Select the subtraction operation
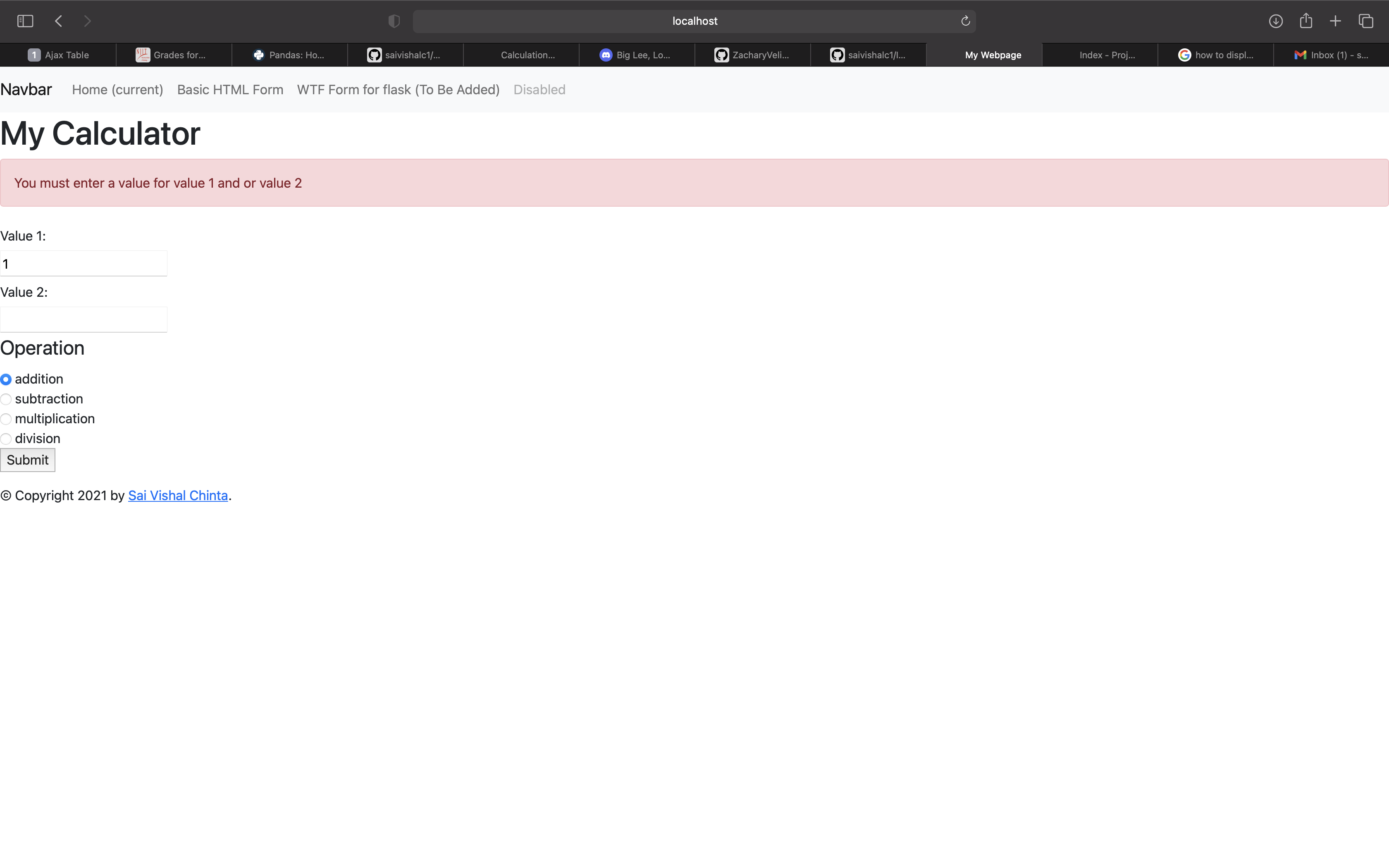 (x=6, y=399)
